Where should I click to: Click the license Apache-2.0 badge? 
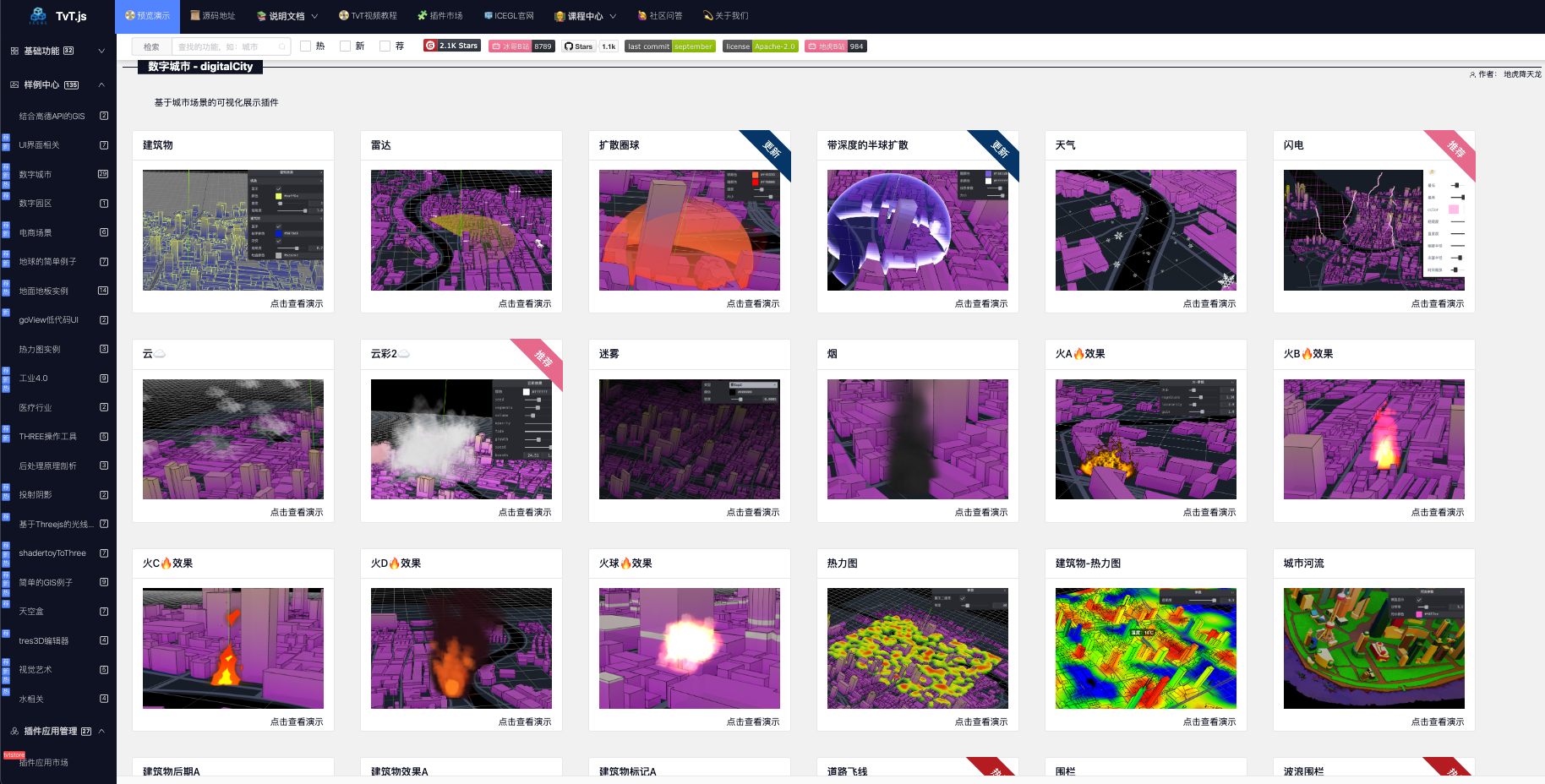760,46
